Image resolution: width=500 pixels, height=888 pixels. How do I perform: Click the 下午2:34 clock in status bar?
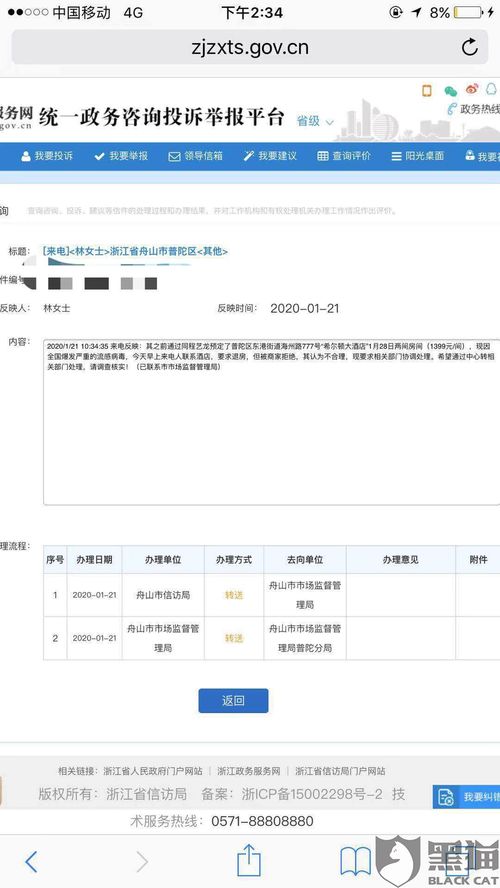click(x=252, y=12)
